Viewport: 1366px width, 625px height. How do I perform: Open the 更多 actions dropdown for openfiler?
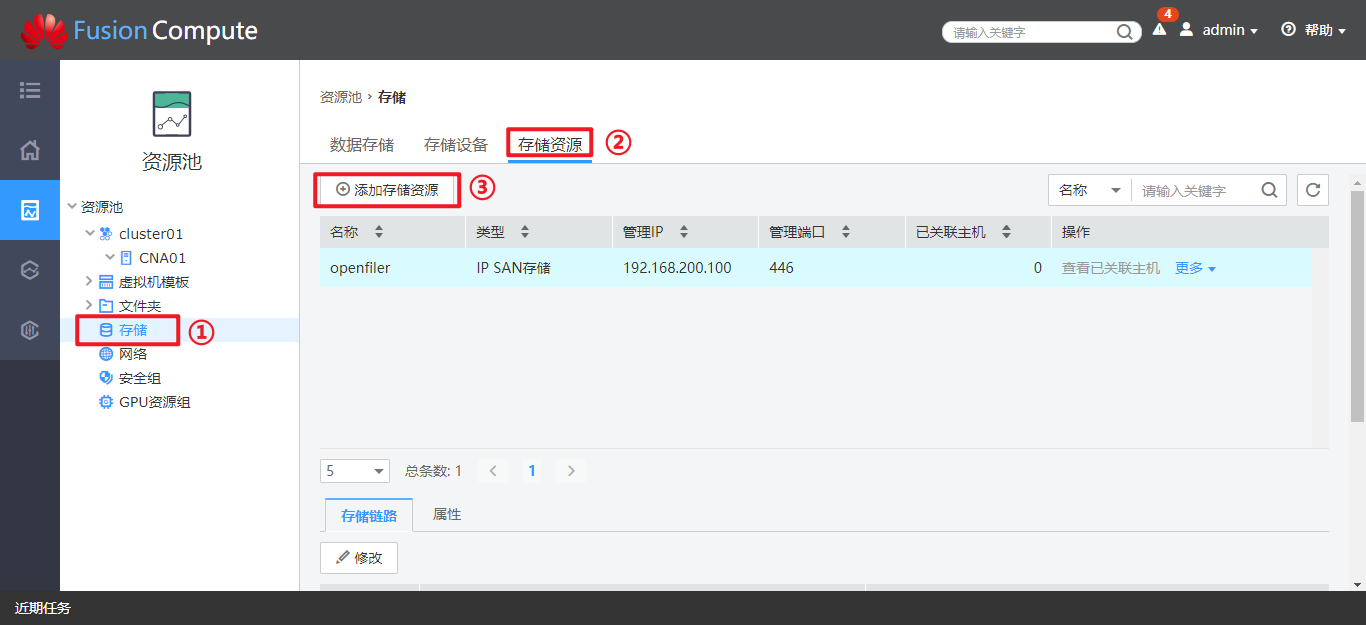[1195, 268]
